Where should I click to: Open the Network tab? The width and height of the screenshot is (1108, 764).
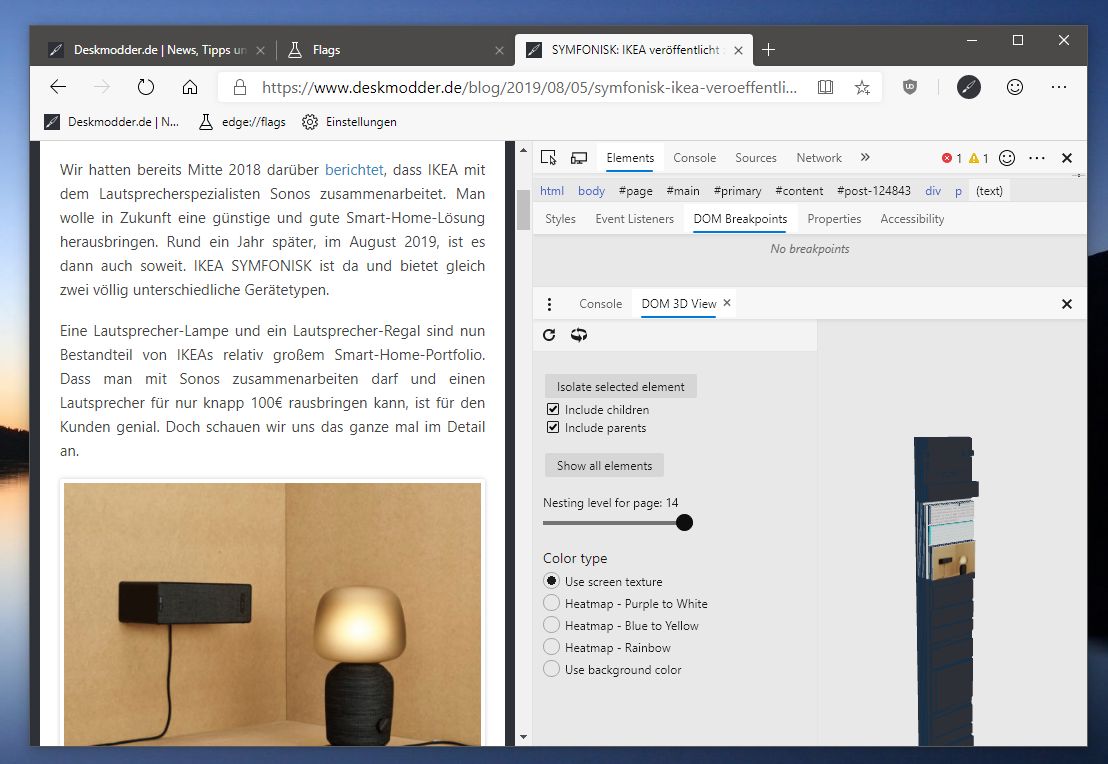click(819, 158)
